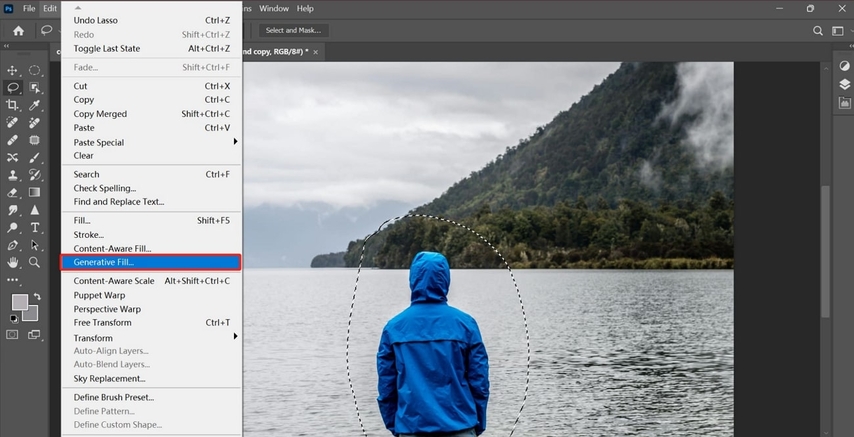The width and height of the screenshot is (854, 437).
Task: Open the Adjustments panel icon
Action: tap(845, 66)
